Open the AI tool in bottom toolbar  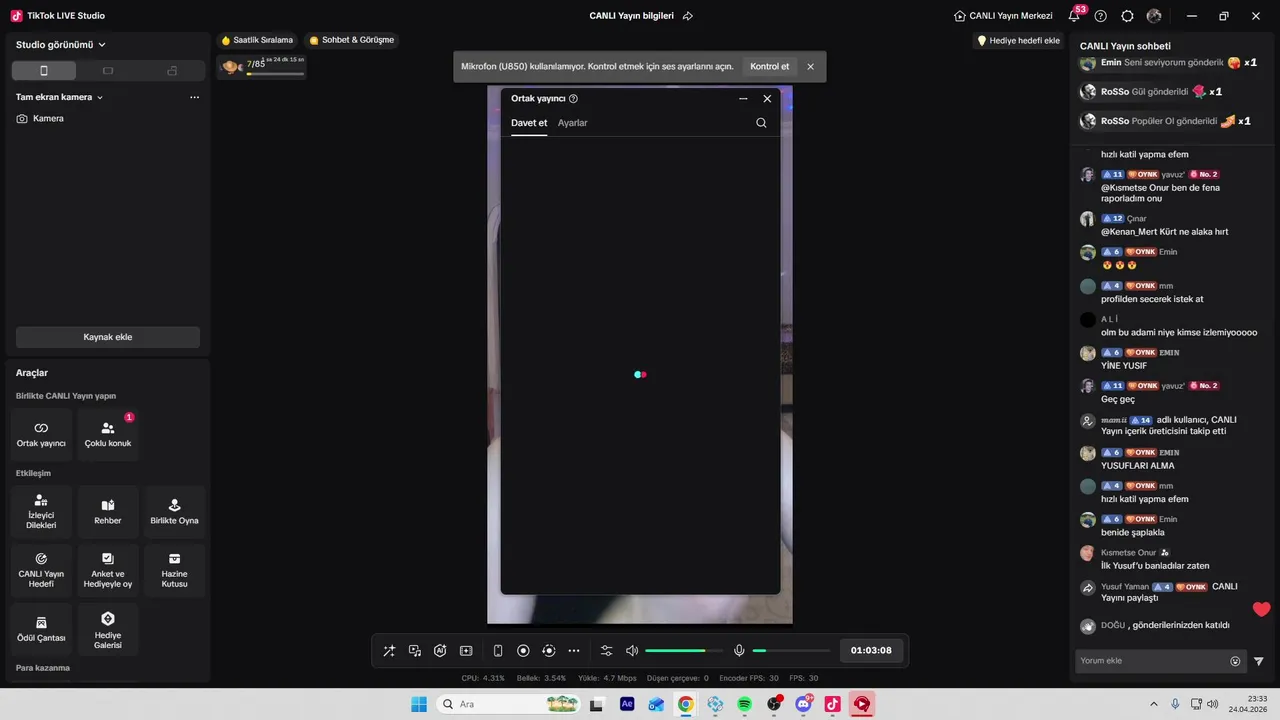coord(440,651)
